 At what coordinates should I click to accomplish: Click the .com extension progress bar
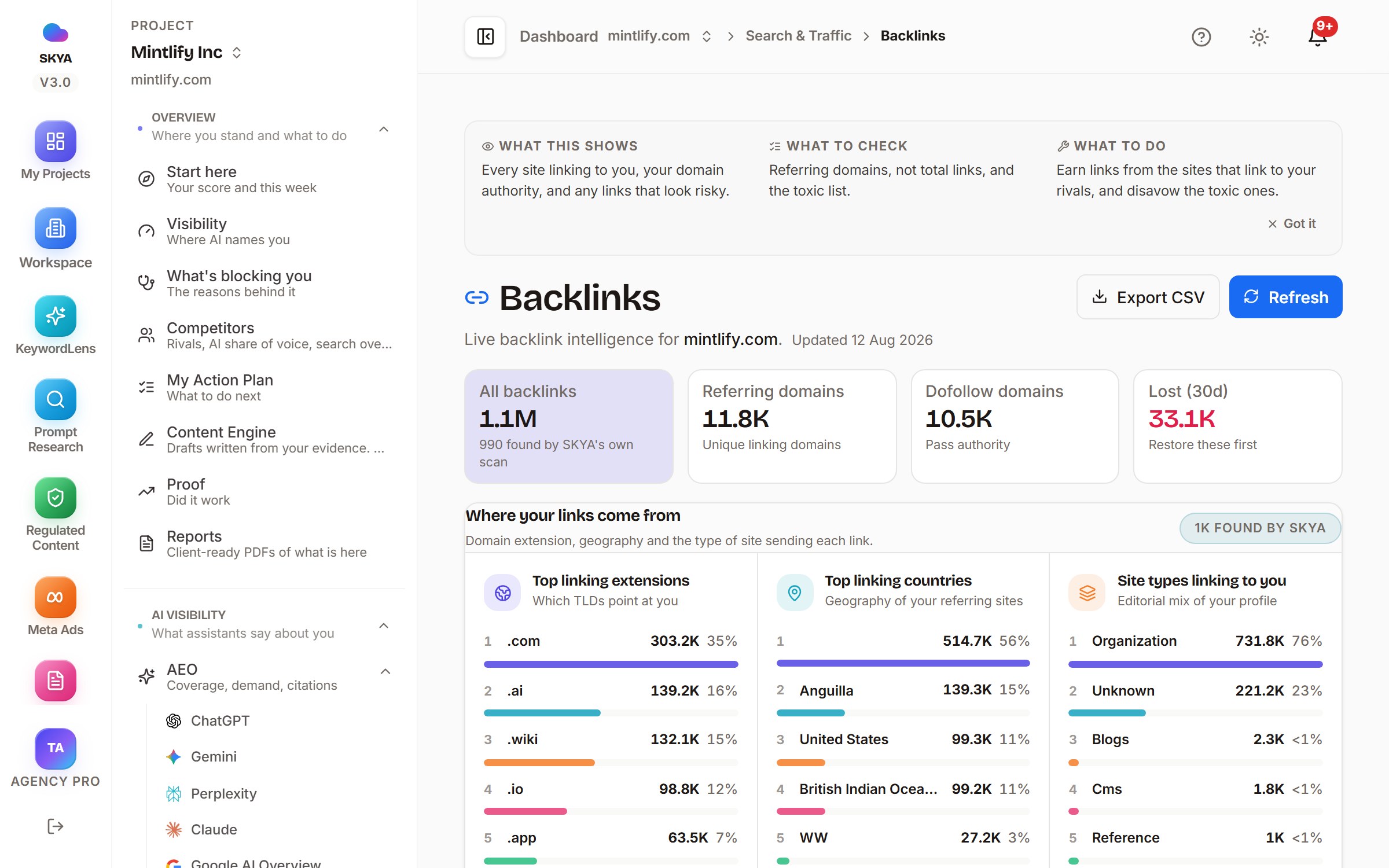pos(611,664)
